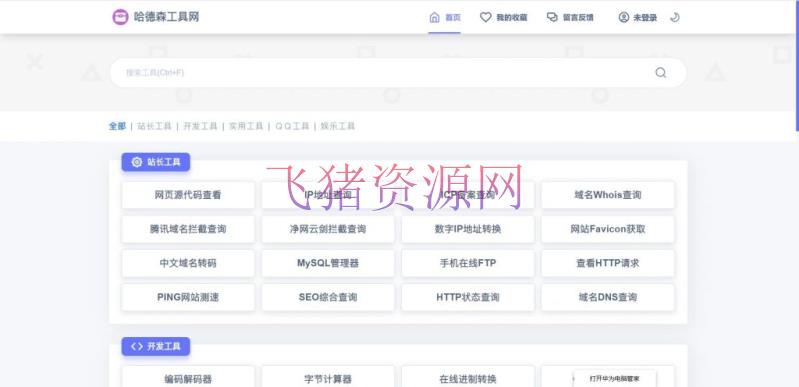This screenshot has height=387, width=799.
Task: Click the code brackets icon on 开发工具 badge
Action: [x=137, y=346]
